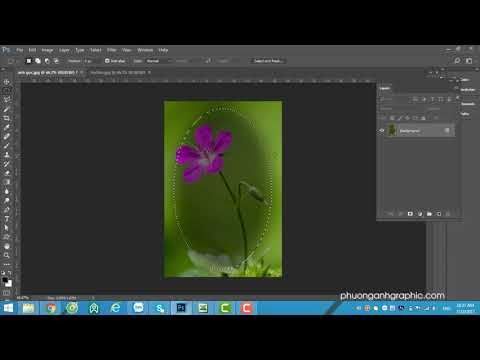This screenshot has width=480, height=360.
Task: Choose Add to selection mode
Action: [x=38, y=61]
